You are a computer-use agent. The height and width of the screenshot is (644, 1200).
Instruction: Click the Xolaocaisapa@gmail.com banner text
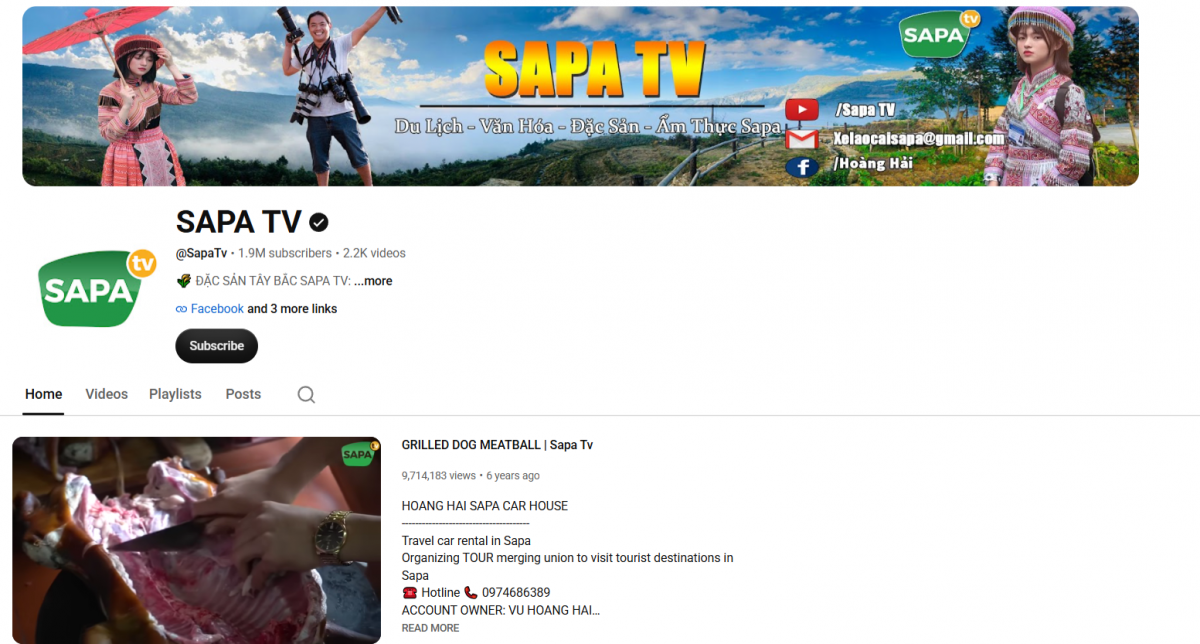point(918,138)
